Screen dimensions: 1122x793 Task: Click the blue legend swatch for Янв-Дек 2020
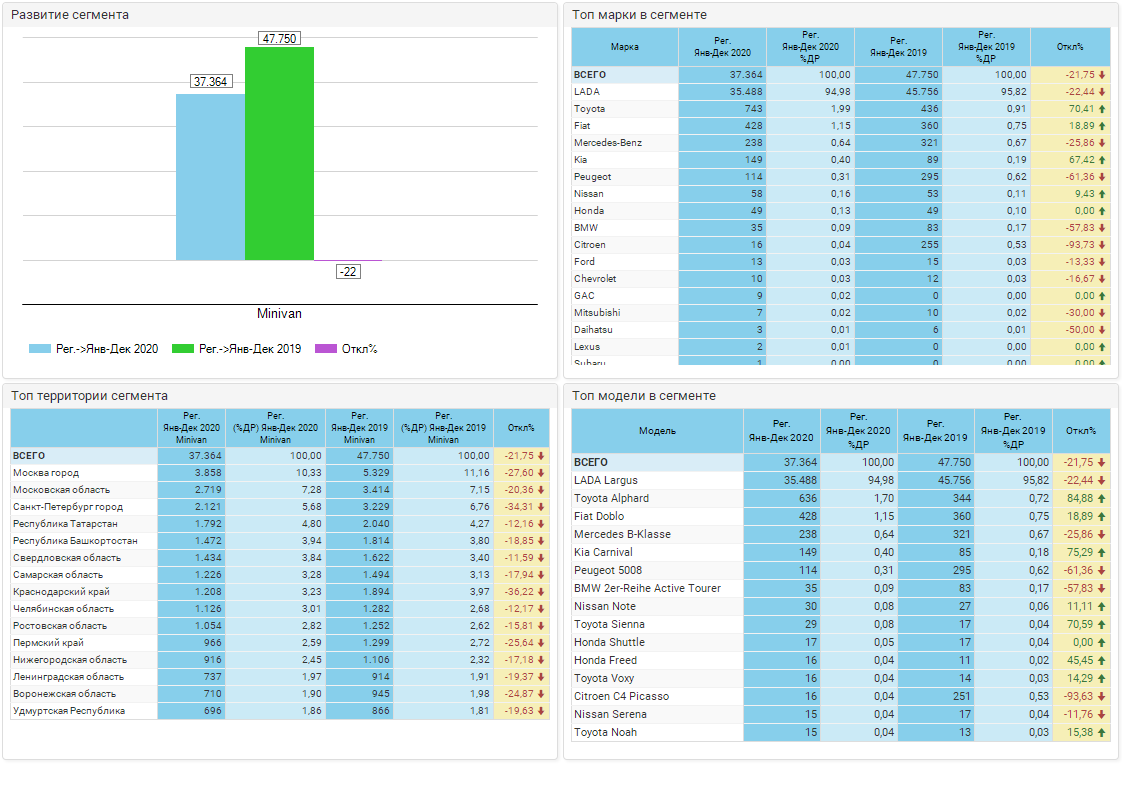pos(40,349)
